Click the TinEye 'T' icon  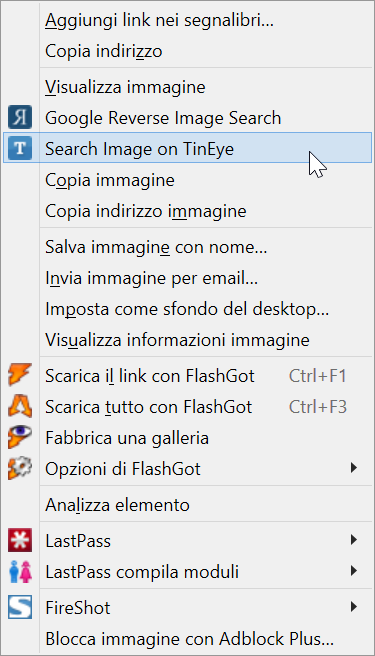[20, 148]
